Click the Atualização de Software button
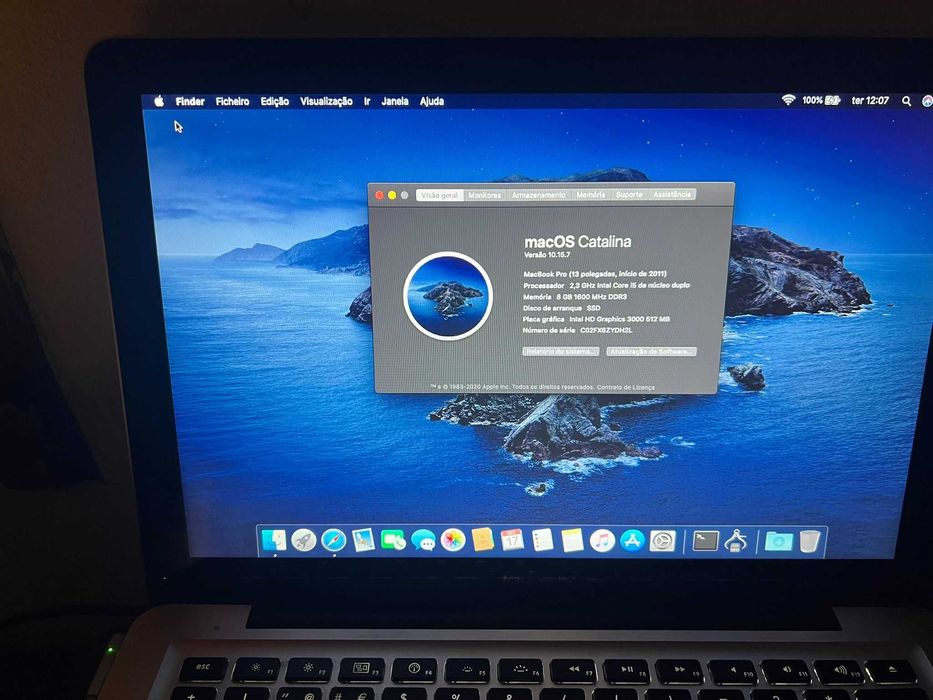This screenshot has height=700, width=933. click(652, 351)
